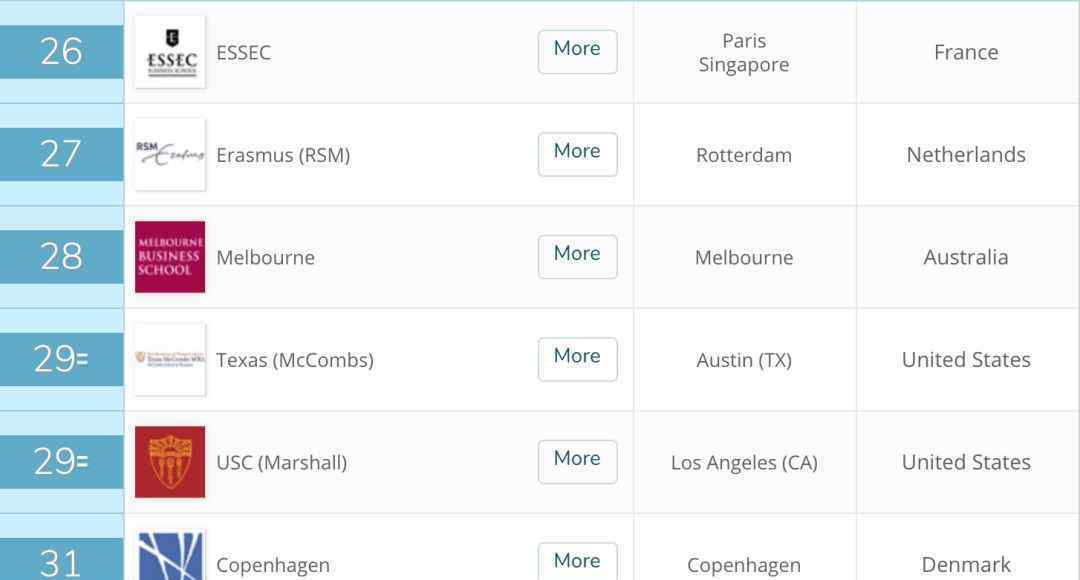Click the rank 28 badge
1080x580 pixels.
tap(61, 257)
